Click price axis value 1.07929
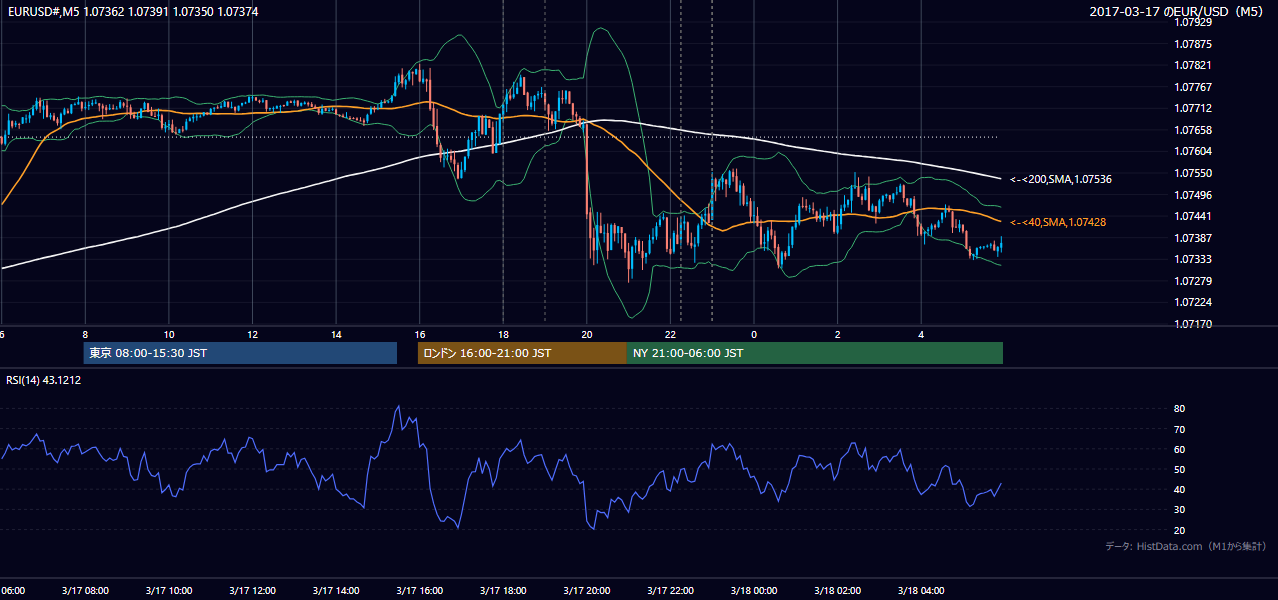 point(1193,22)
